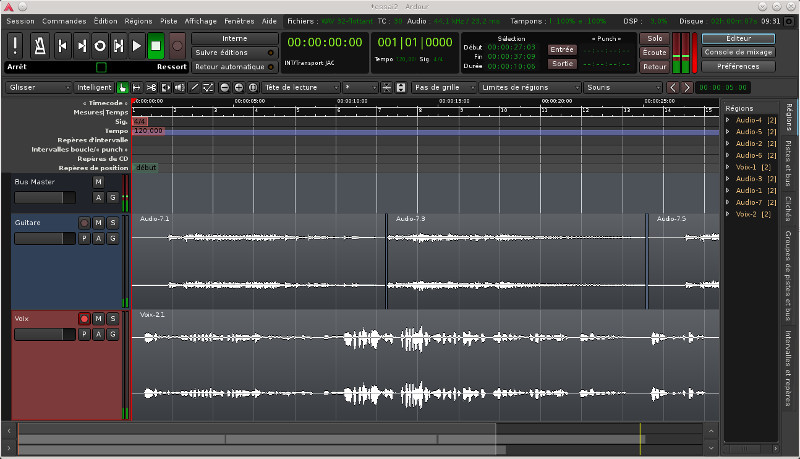Screen dimensions: 800x459
Task: Open the Piste menu
Action: tap(169, 20)
